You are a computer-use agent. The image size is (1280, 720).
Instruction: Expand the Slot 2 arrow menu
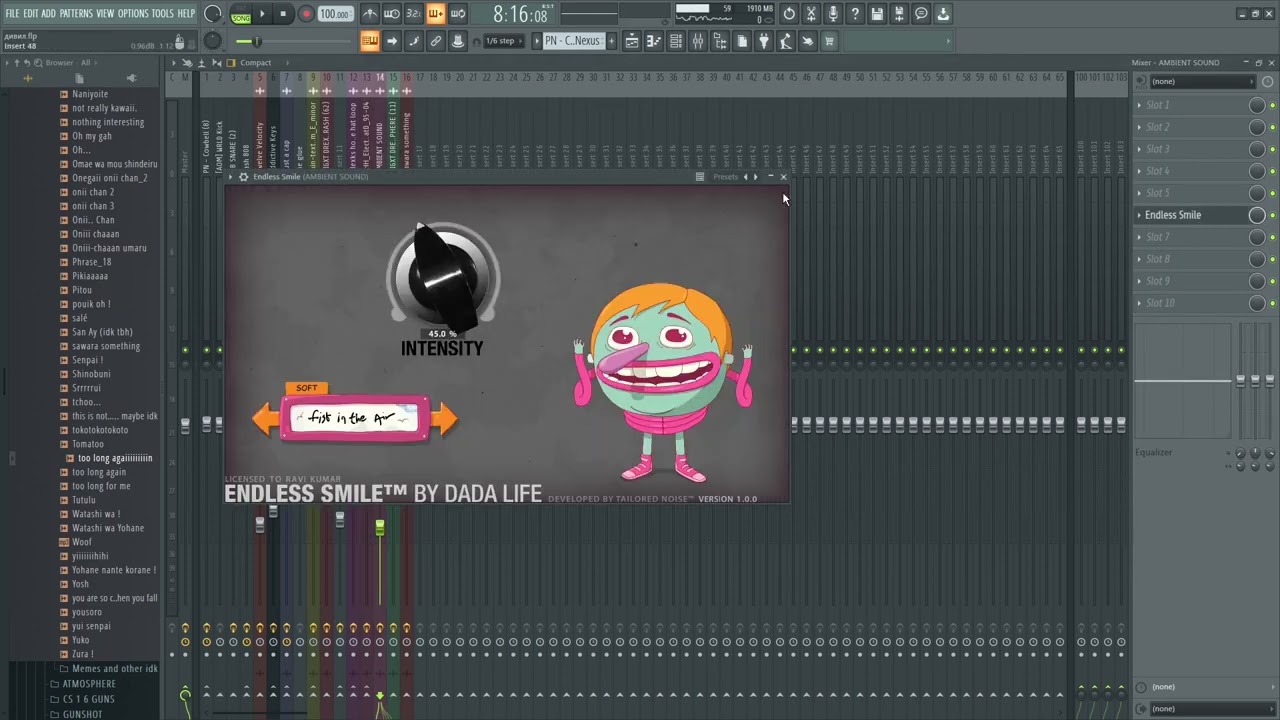[1139, 127]
